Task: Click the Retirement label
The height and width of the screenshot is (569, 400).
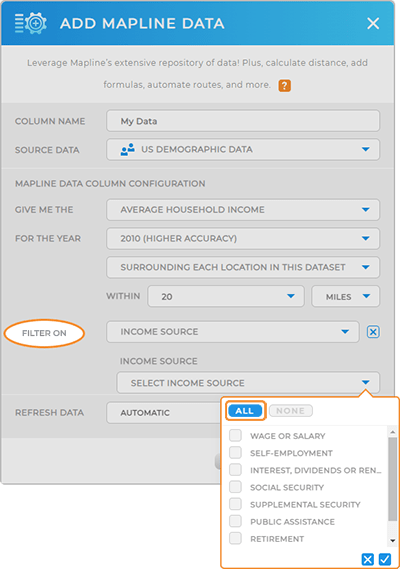Action: (277, 539)
